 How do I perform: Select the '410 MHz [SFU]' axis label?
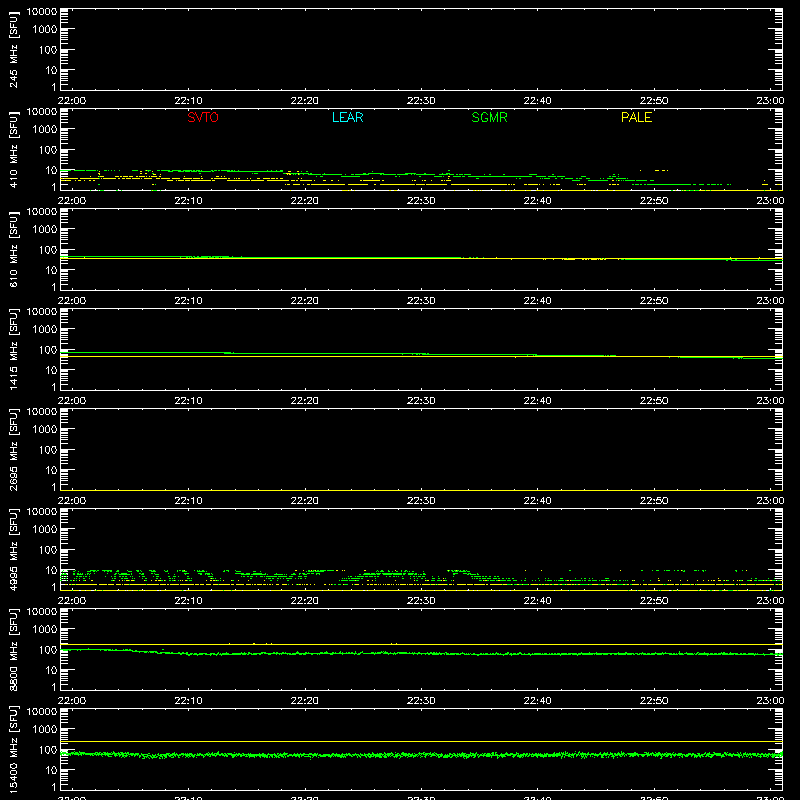tap(14, 149)
